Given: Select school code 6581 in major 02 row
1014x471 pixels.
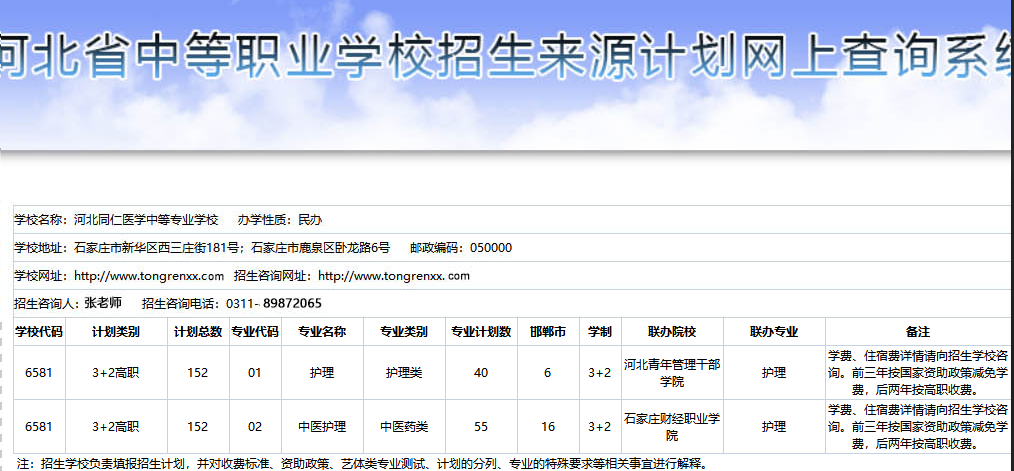Looking at the screenshot, I should point(39,427).
